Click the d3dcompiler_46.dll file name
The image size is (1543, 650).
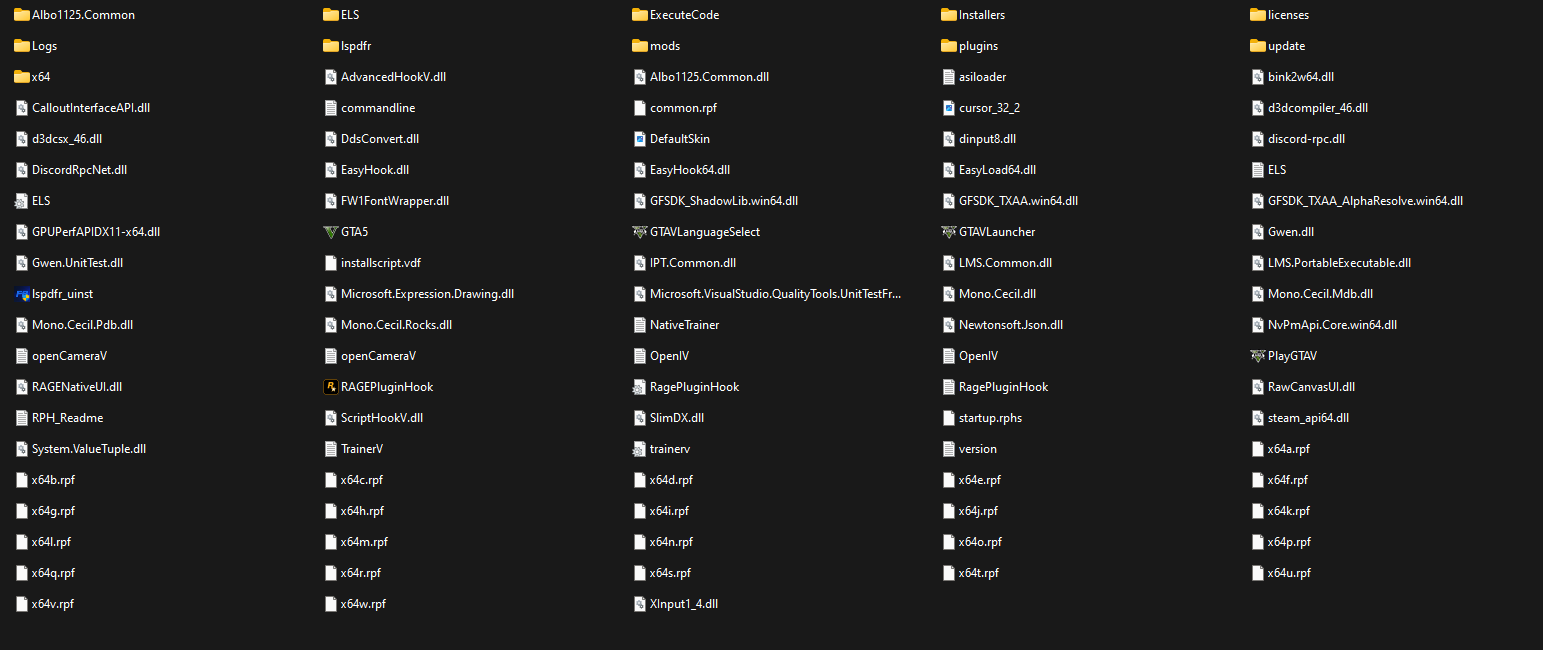tap(1318, 108)
